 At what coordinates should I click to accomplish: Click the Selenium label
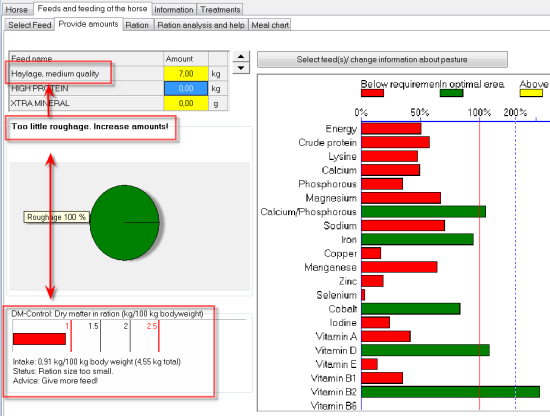coord(336,295)
